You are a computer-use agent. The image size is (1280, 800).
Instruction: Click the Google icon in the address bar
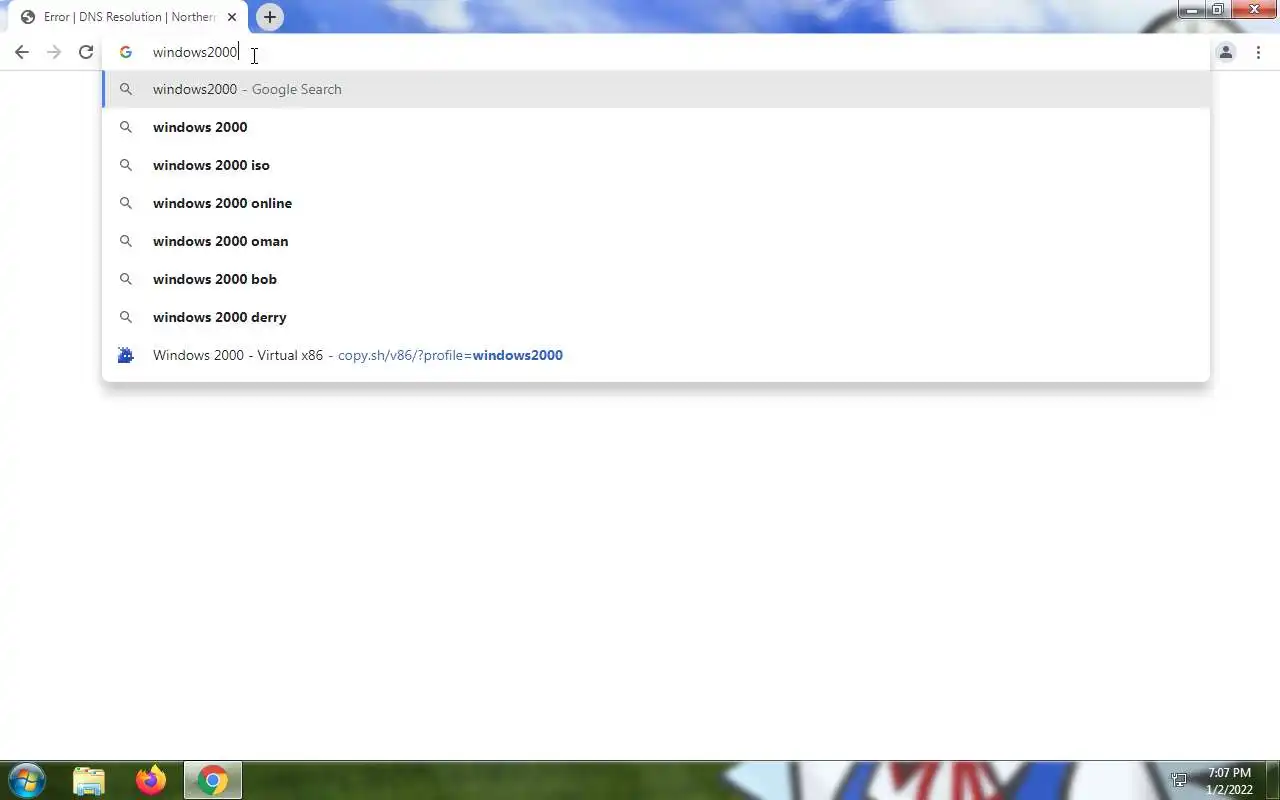click(126, 52)
